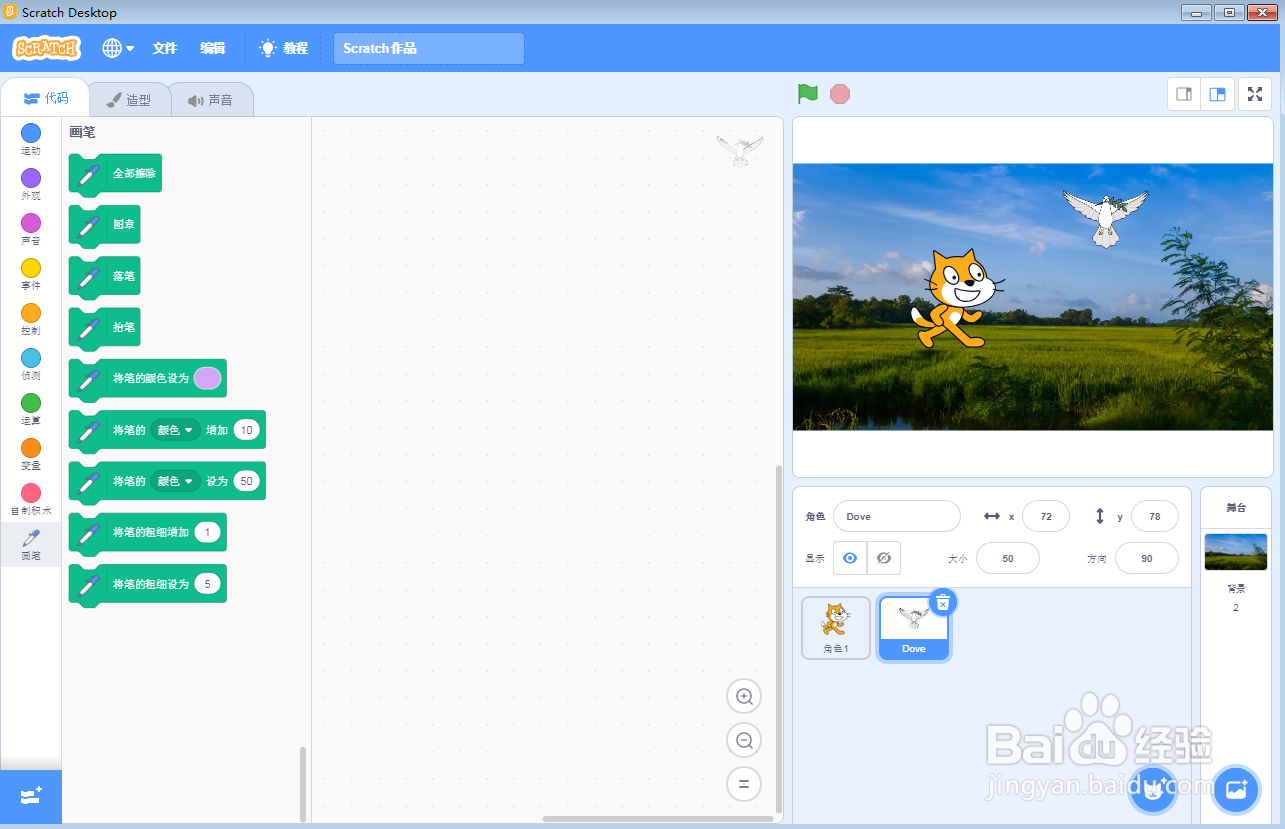This screenshot has width=1285, height=829.
Task: Show the sprite with eye button
Action: click(850, 558)
